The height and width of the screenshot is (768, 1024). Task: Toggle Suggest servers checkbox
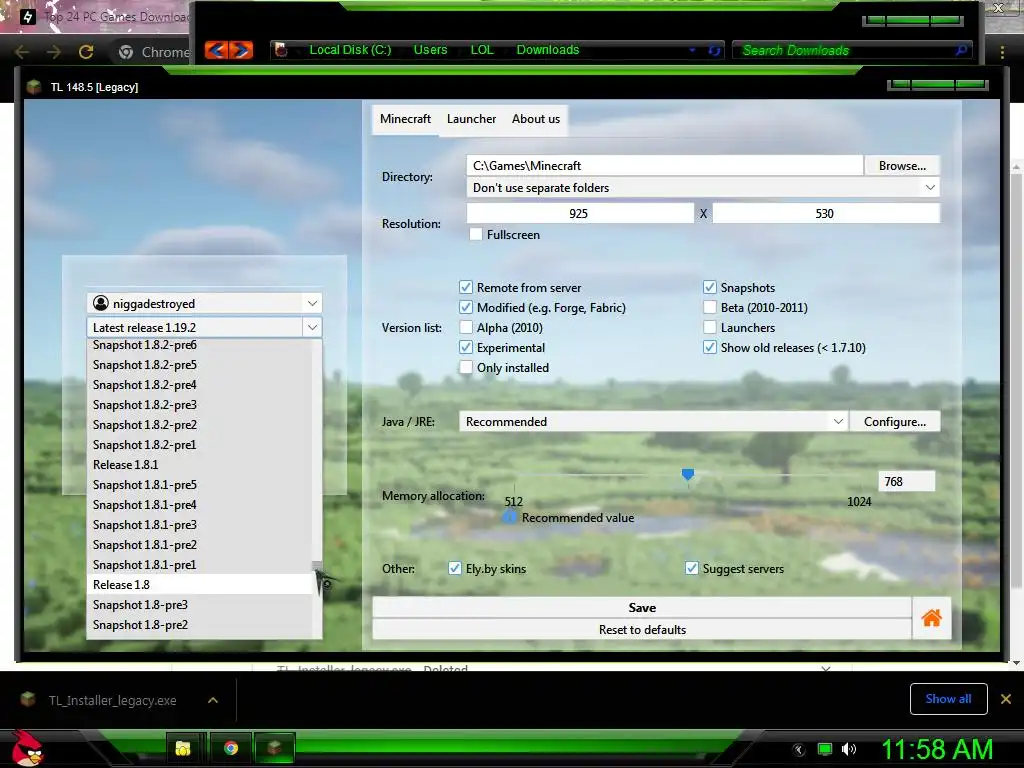pyautogui.click(x=692, y=568)
